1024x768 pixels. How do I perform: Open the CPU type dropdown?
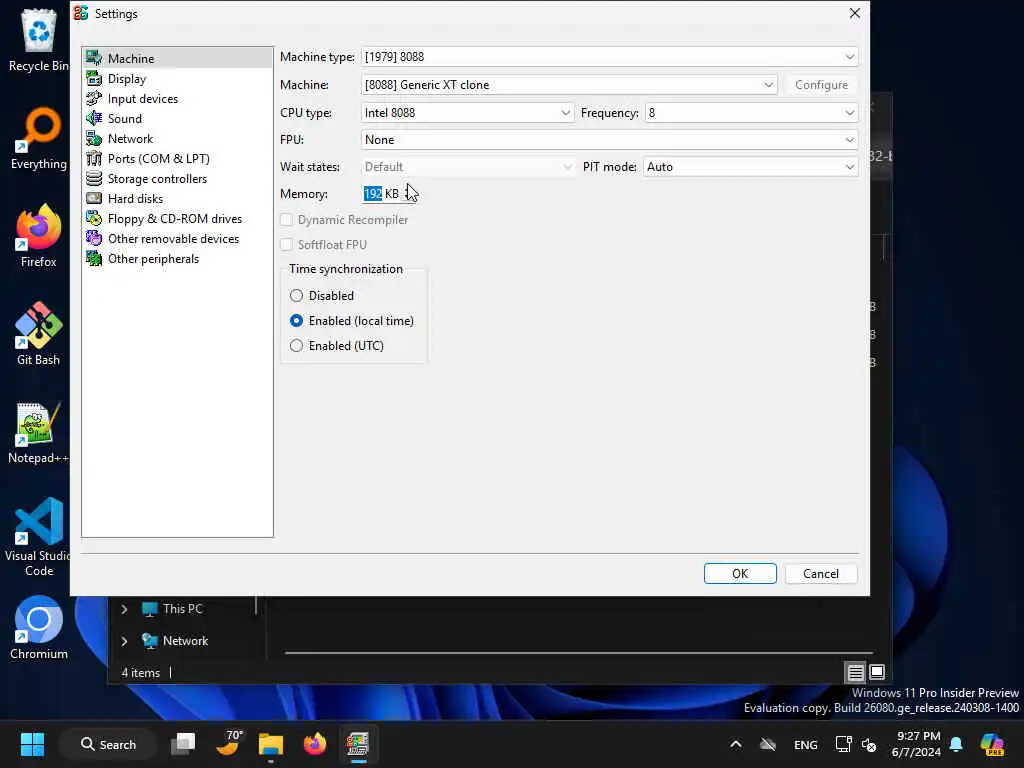(467, 112)
